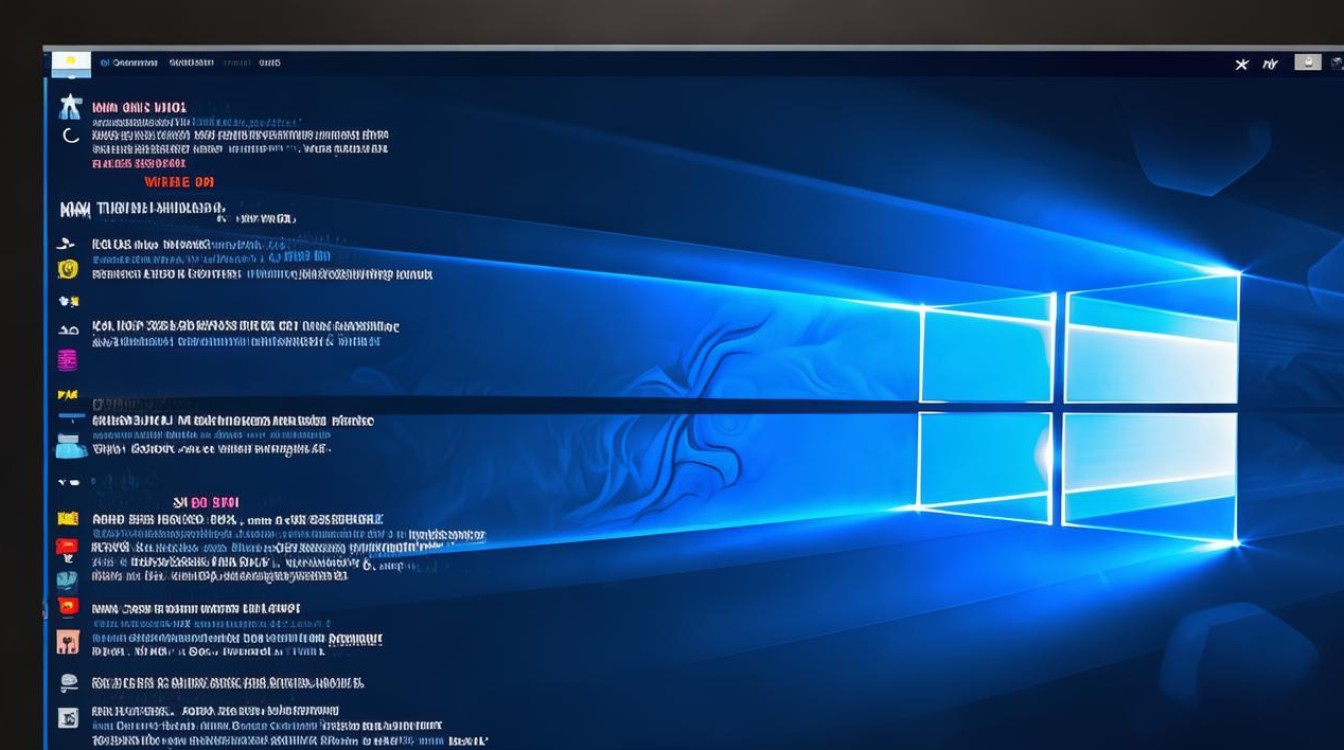Image resolution: width=1344 pixels, height=750 pixels.
Task: Click the magenta square icon in the sidebar
Action: 68,360
